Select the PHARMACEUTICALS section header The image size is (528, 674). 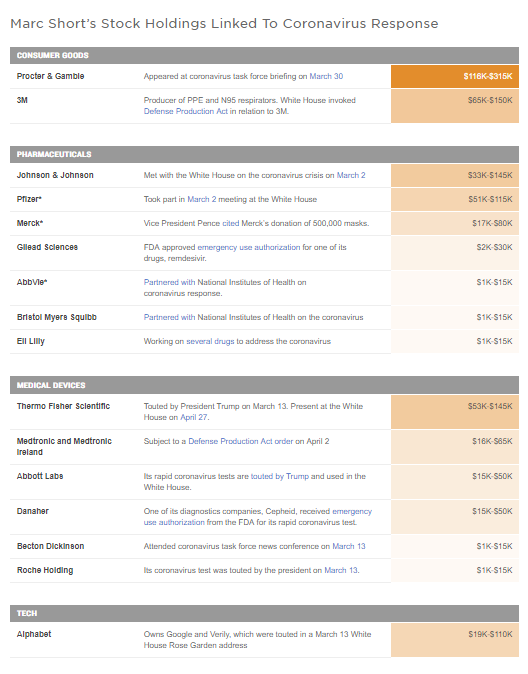coord(264,154)
